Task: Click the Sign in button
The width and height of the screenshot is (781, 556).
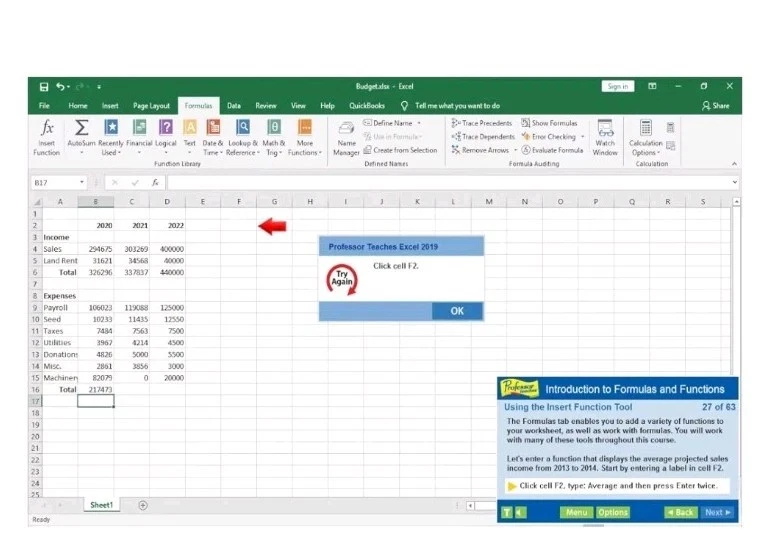Action: pyautogui.click(x=618, y=86)
